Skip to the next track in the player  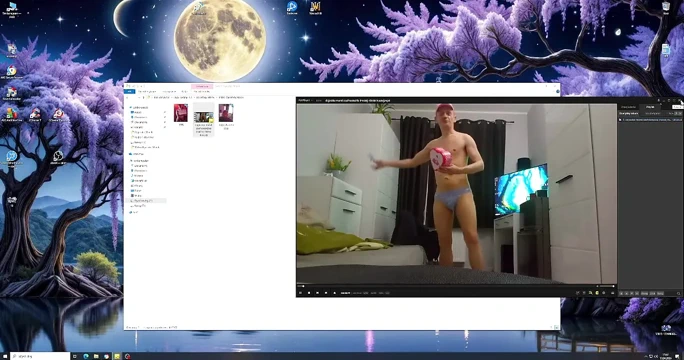(326, 293)
